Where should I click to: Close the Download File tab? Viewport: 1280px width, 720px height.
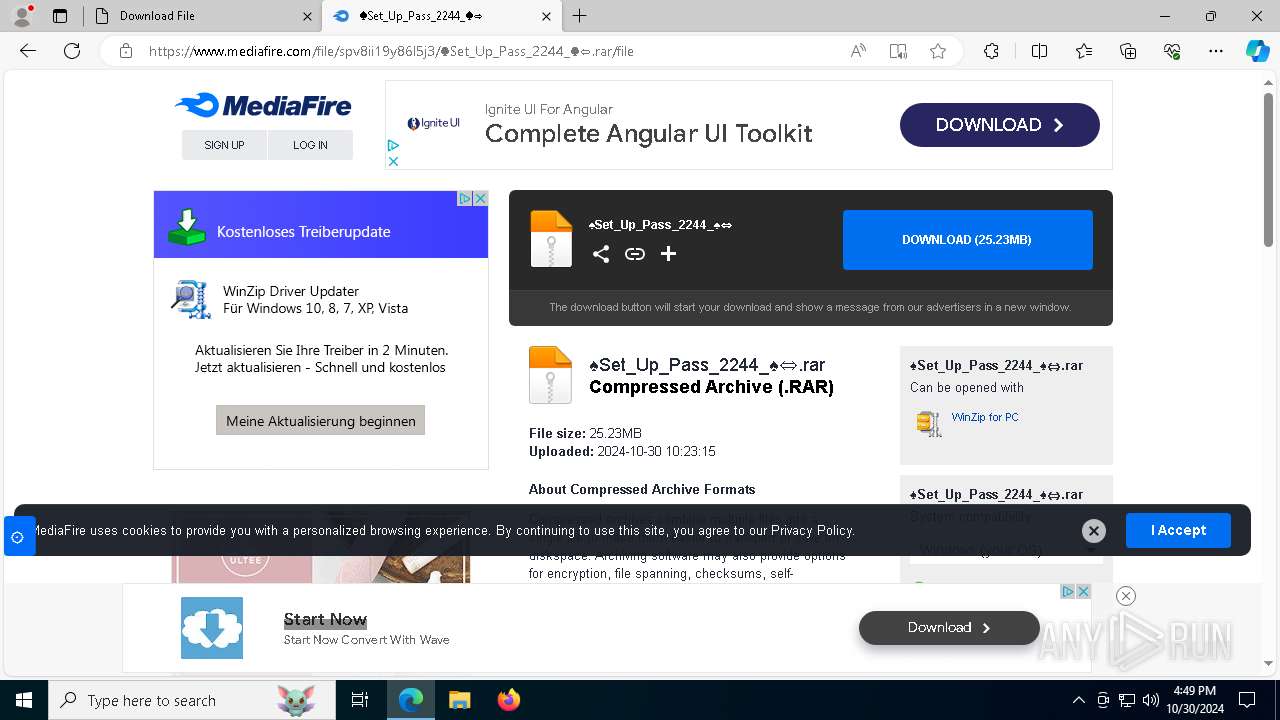pos(307,16)
